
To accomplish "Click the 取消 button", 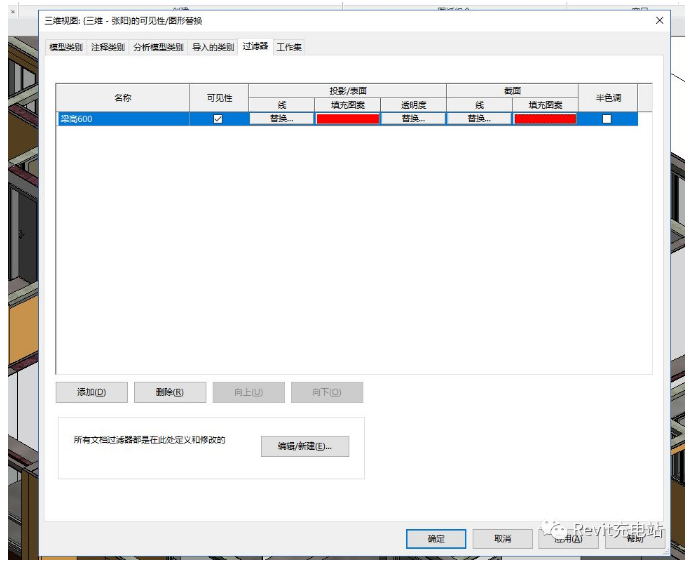I will (502, 538).
